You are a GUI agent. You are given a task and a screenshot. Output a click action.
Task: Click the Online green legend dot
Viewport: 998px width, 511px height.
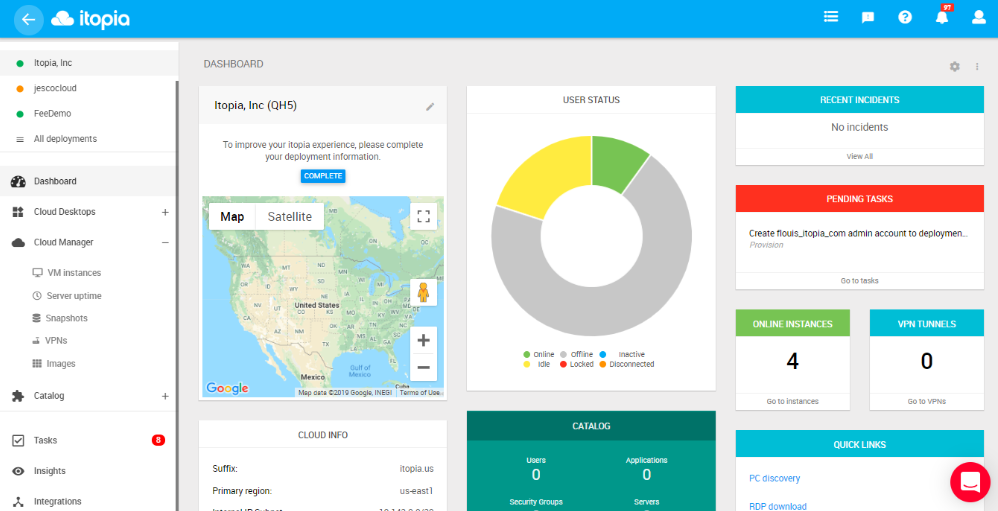point(526,354)
